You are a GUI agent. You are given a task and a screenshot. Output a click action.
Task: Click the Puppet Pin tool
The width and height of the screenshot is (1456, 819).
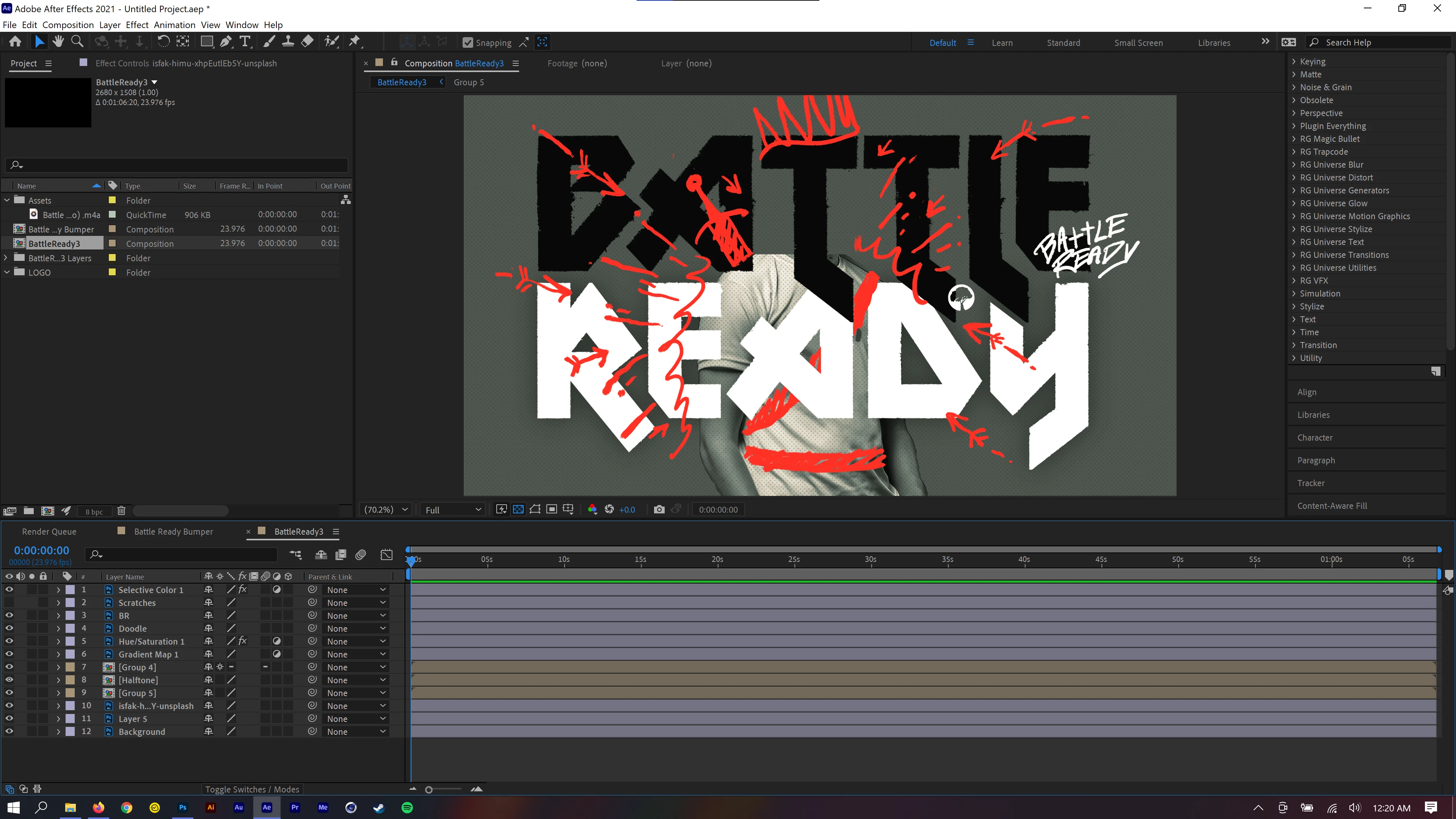click(355, 42)
